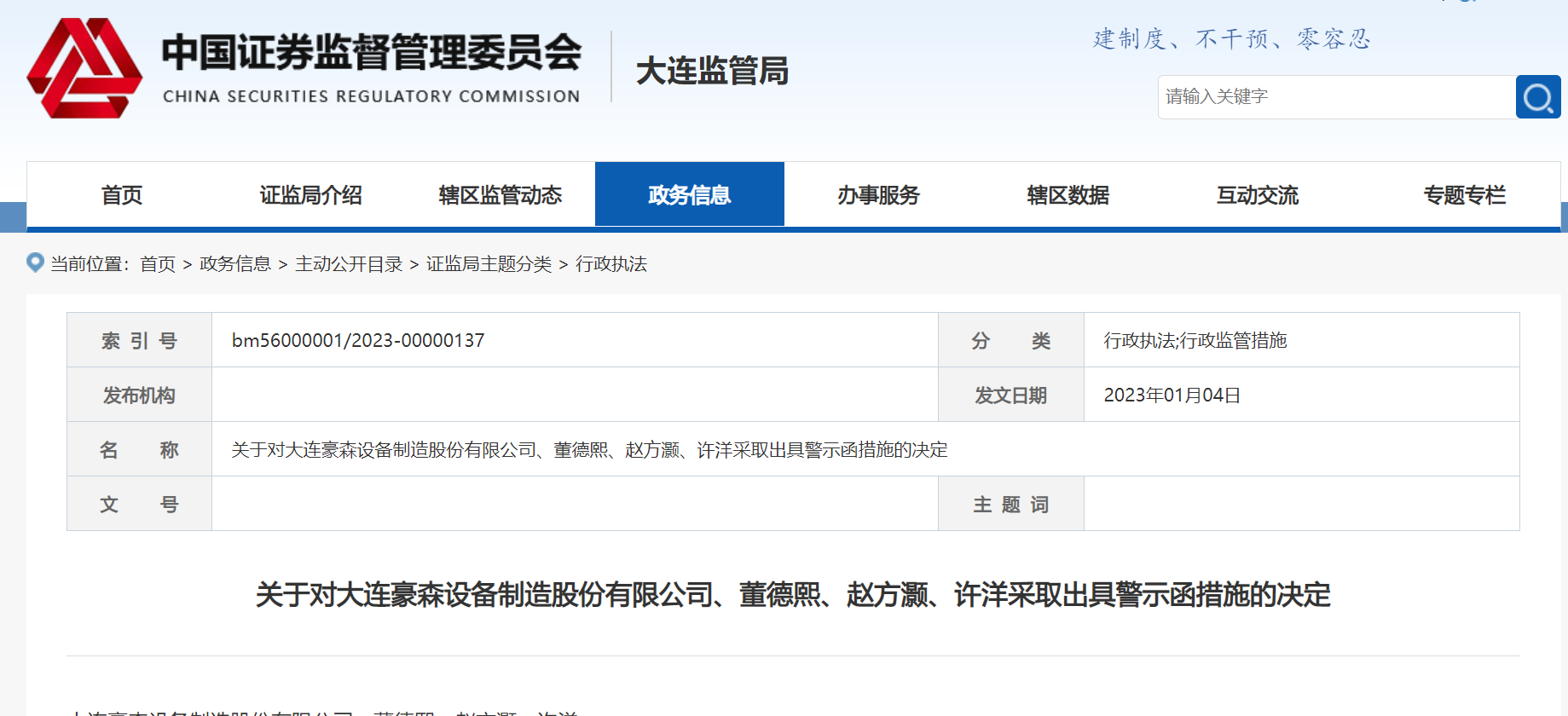Screen dimensions: 1568x716
Task: Open the 证监局介绍 navigation tab
Action: coord(310,195)
